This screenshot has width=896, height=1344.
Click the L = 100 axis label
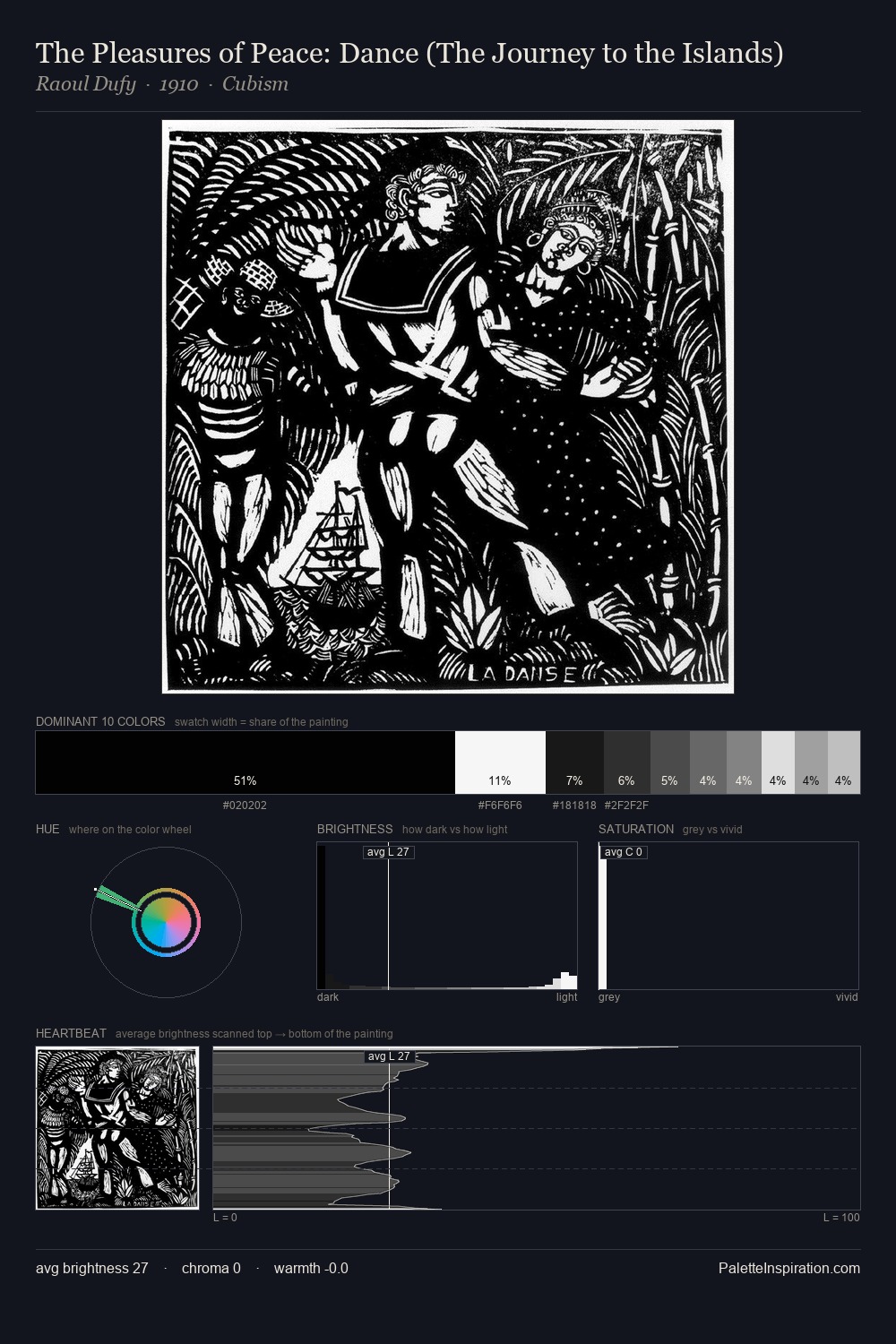(x=841, y=1218)
